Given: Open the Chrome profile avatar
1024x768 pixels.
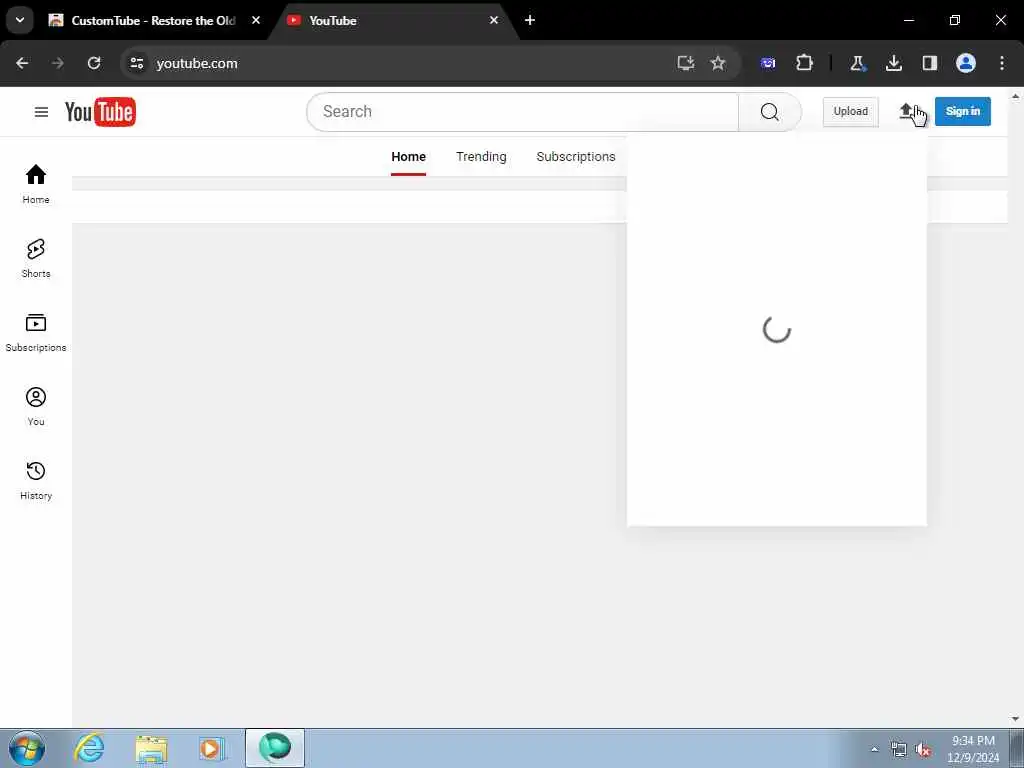Looking at the screenshot, I should 966,63.
